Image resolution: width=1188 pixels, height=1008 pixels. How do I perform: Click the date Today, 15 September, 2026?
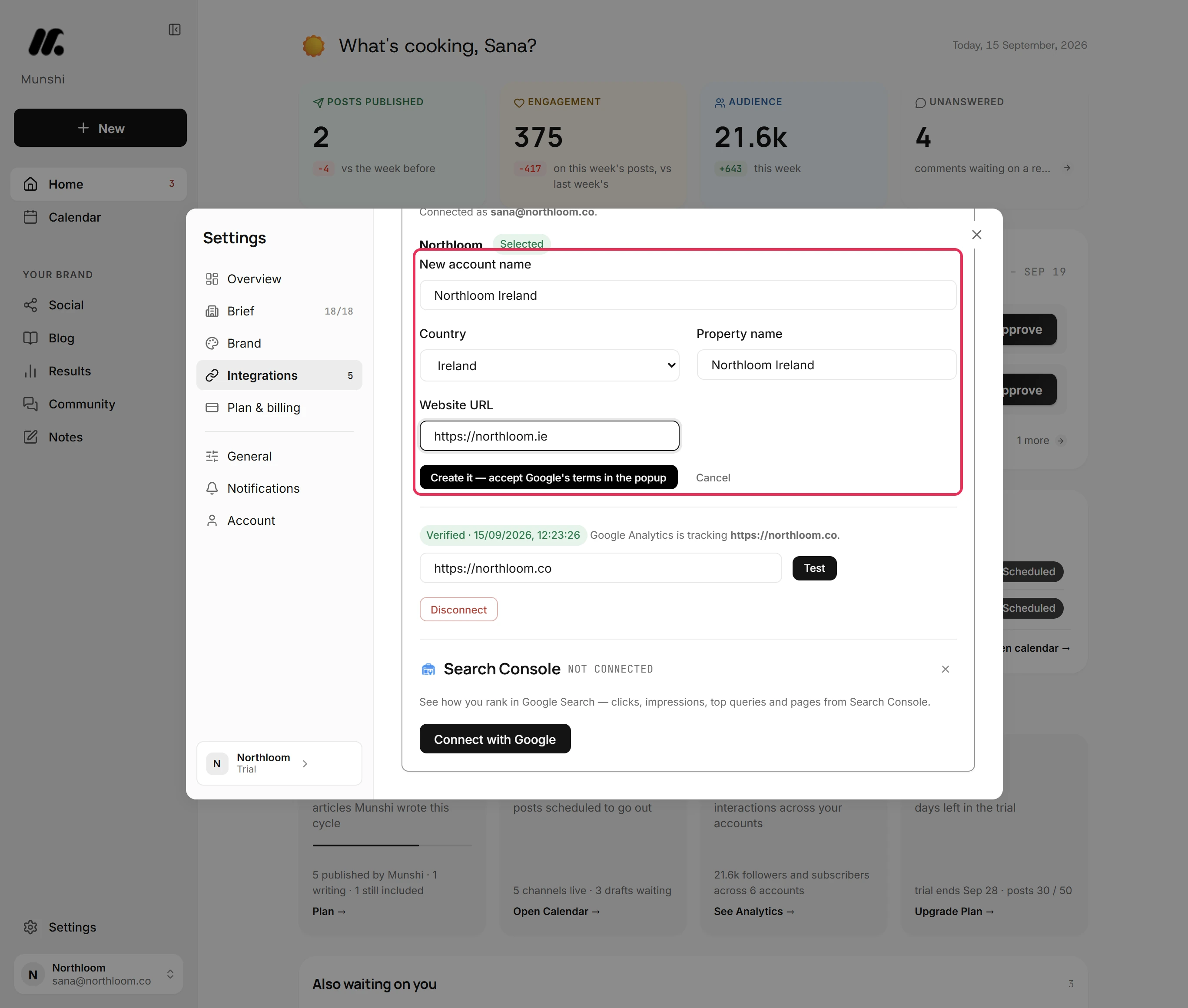pos(1019,45)
